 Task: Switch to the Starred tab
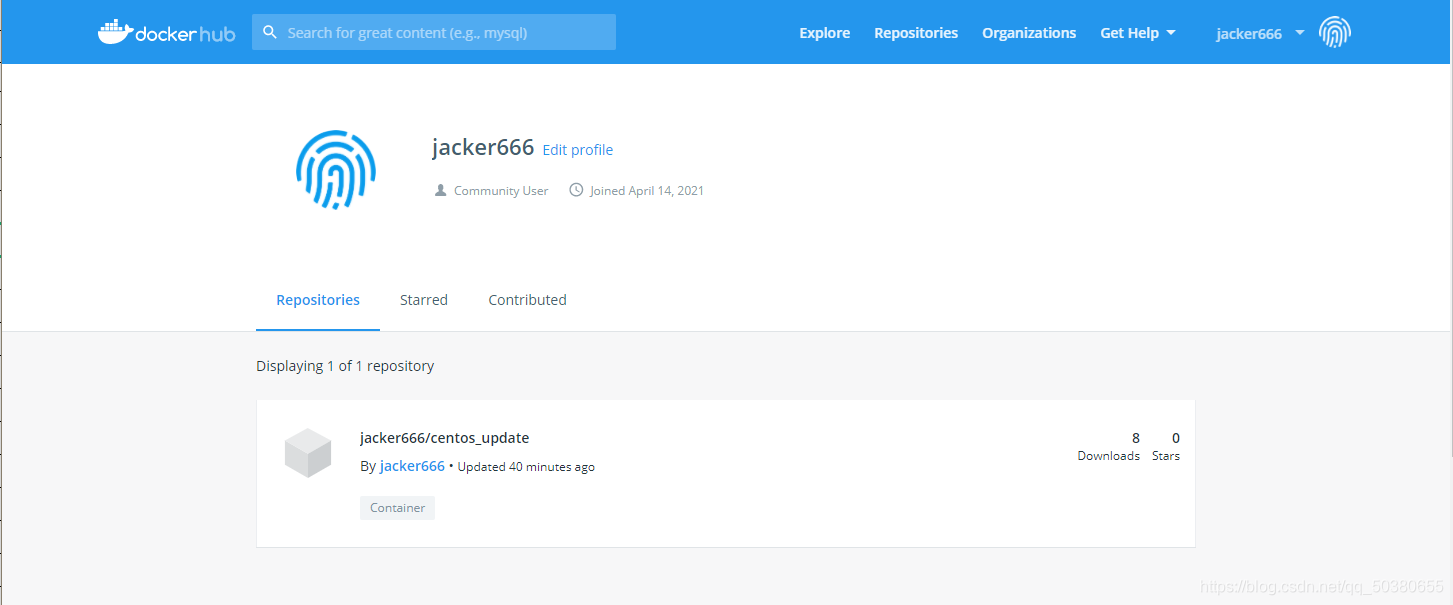click(x=423, y=299)
